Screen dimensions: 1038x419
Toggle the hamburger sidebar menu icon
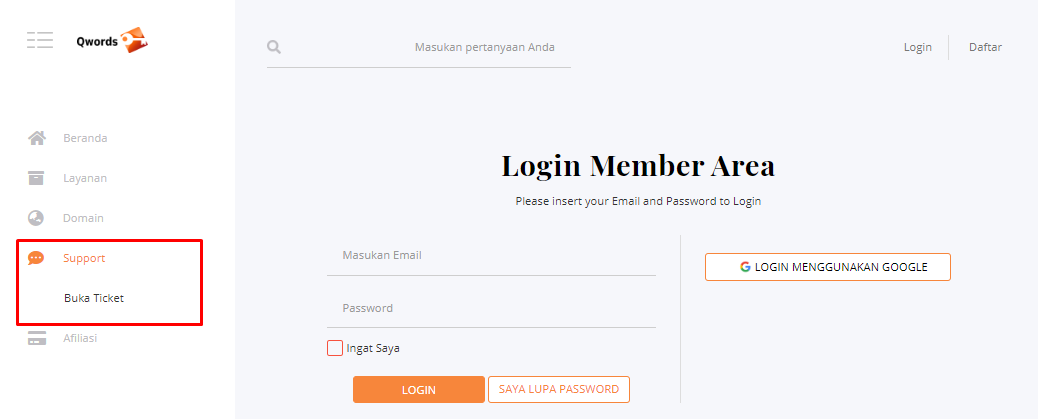40,40
